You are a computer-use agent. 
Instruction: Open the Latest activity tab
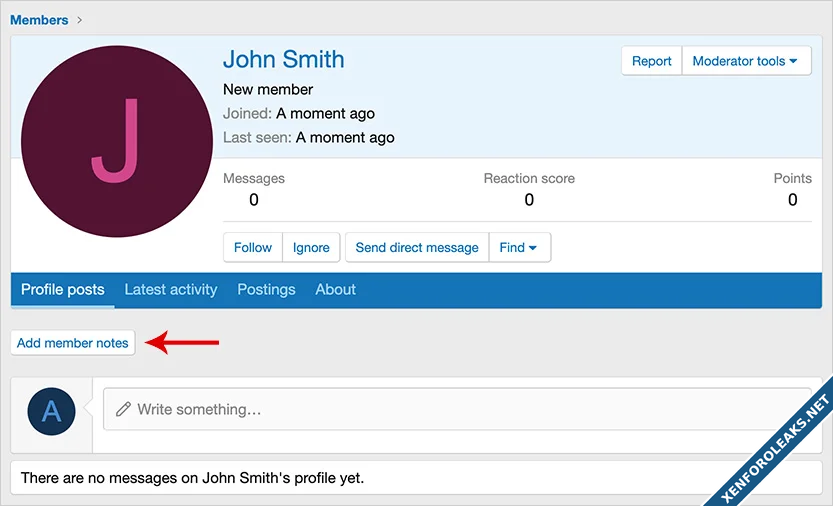(170, 289)
